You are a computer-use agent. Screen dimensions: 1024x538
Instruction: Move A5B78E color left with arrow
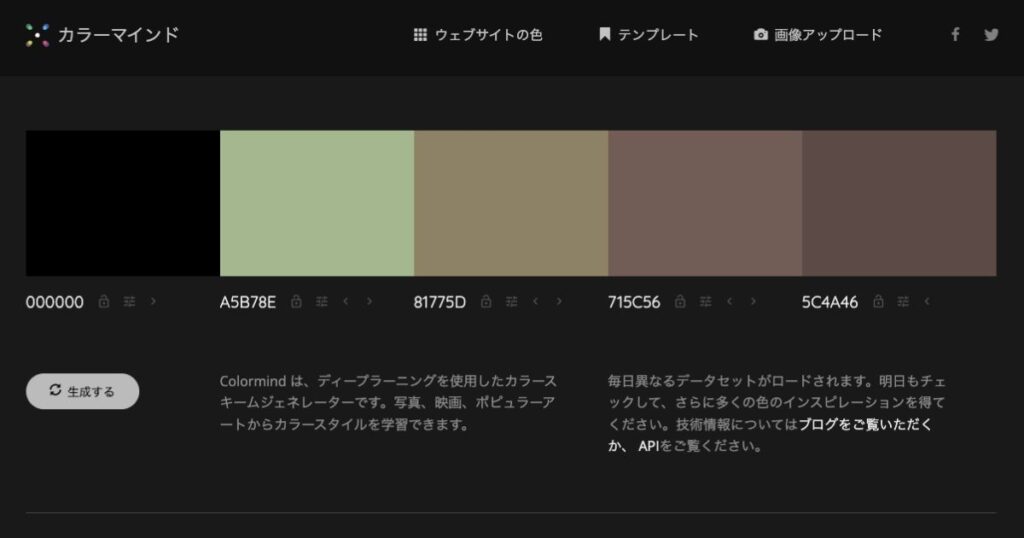point(345,301)
